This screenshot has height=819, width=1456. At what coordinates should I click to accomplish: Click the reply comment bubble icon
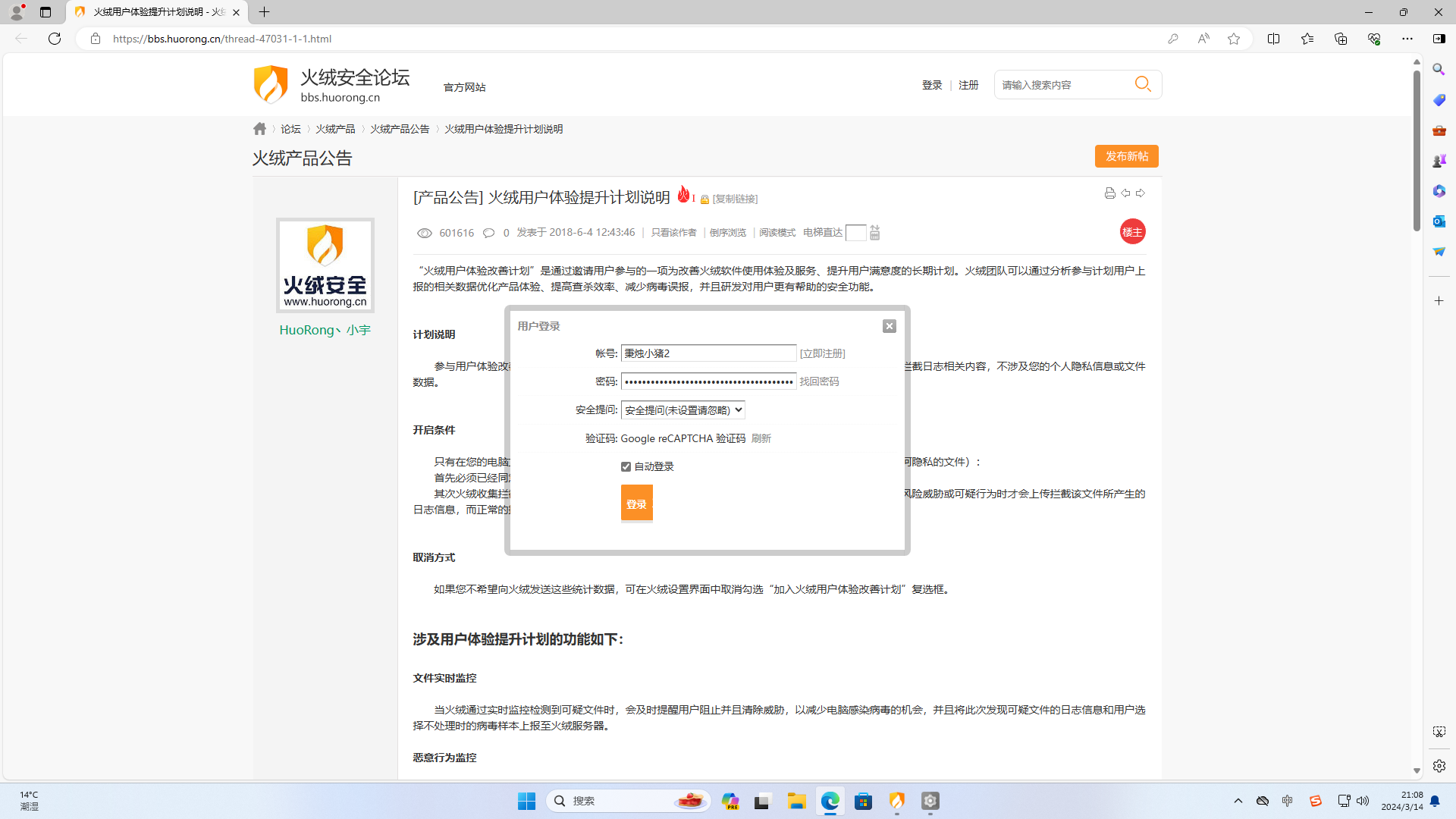489,233
